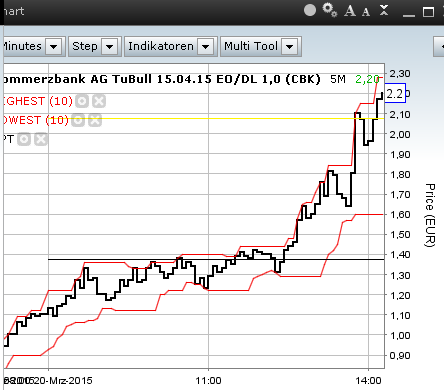This screenshot has height=390, width=444.
Task: Click the green 2,20 last price value
Action: coord(367,79)
